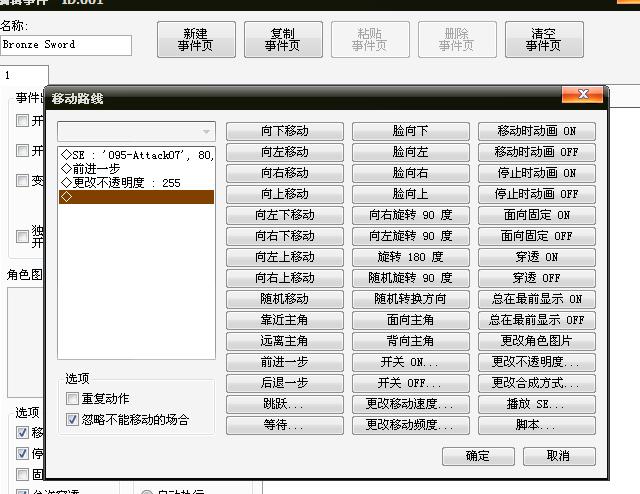Click 面向固定 OFF button

click(537, 236)
